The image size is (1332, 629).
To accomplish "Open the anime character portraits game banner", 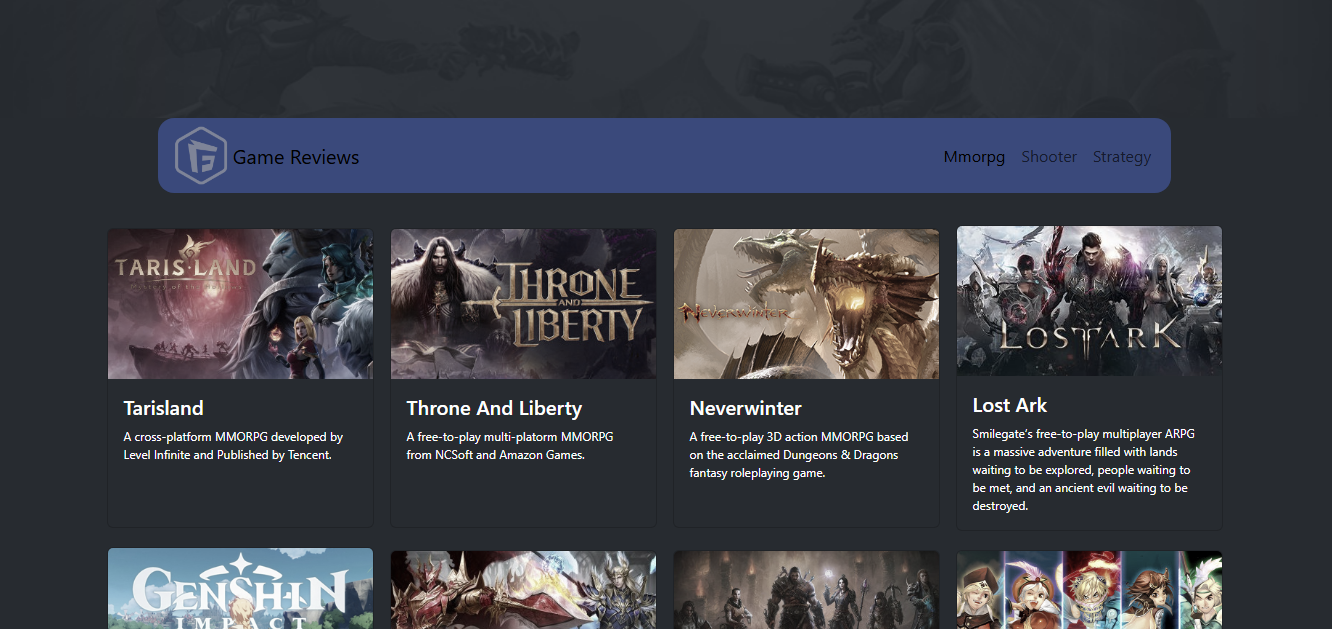I will [1089, 590].
